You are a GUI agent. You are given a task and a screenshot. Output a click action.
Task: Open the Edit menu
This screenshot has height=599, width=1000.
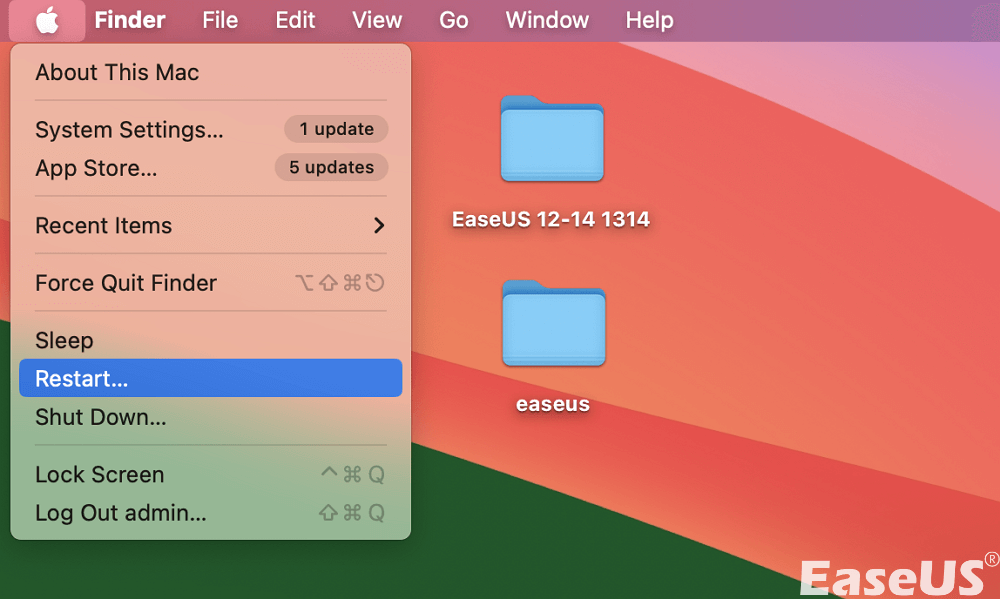click(x=295, y=20)
